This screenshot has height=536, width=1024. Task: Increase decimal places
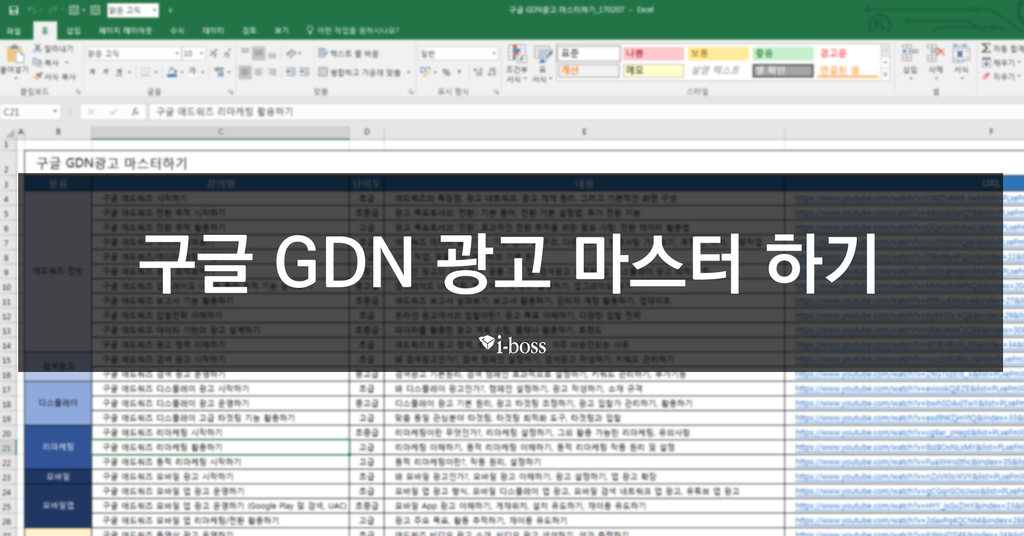point(477,72)
